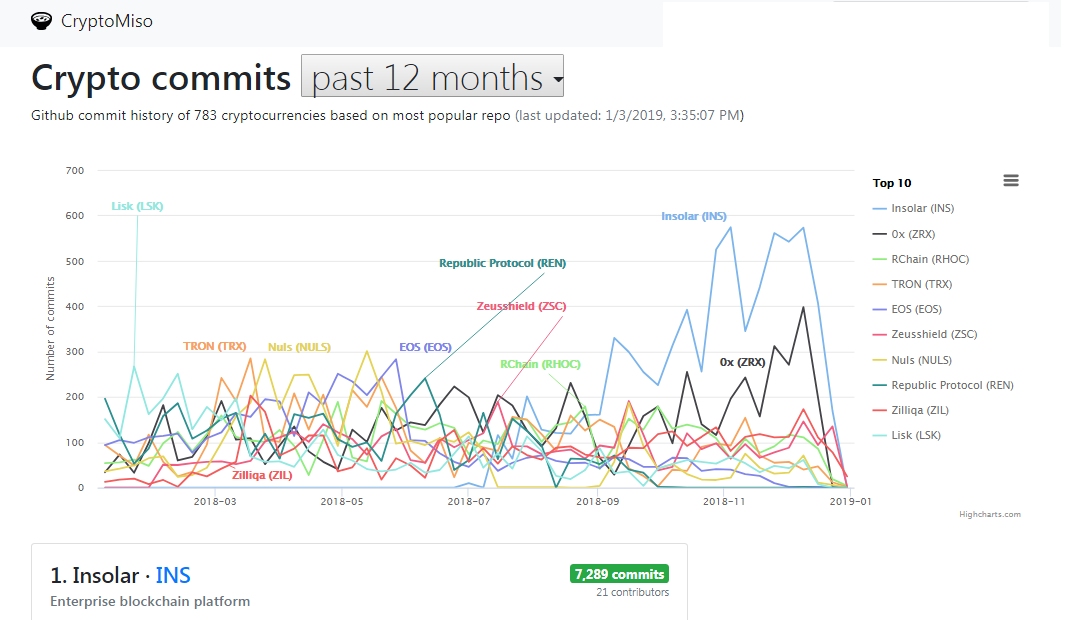Screen dimensions: 1070x620
Task: Toggle Republic Protocol (REN) legend entry
Action: (943, 385)
